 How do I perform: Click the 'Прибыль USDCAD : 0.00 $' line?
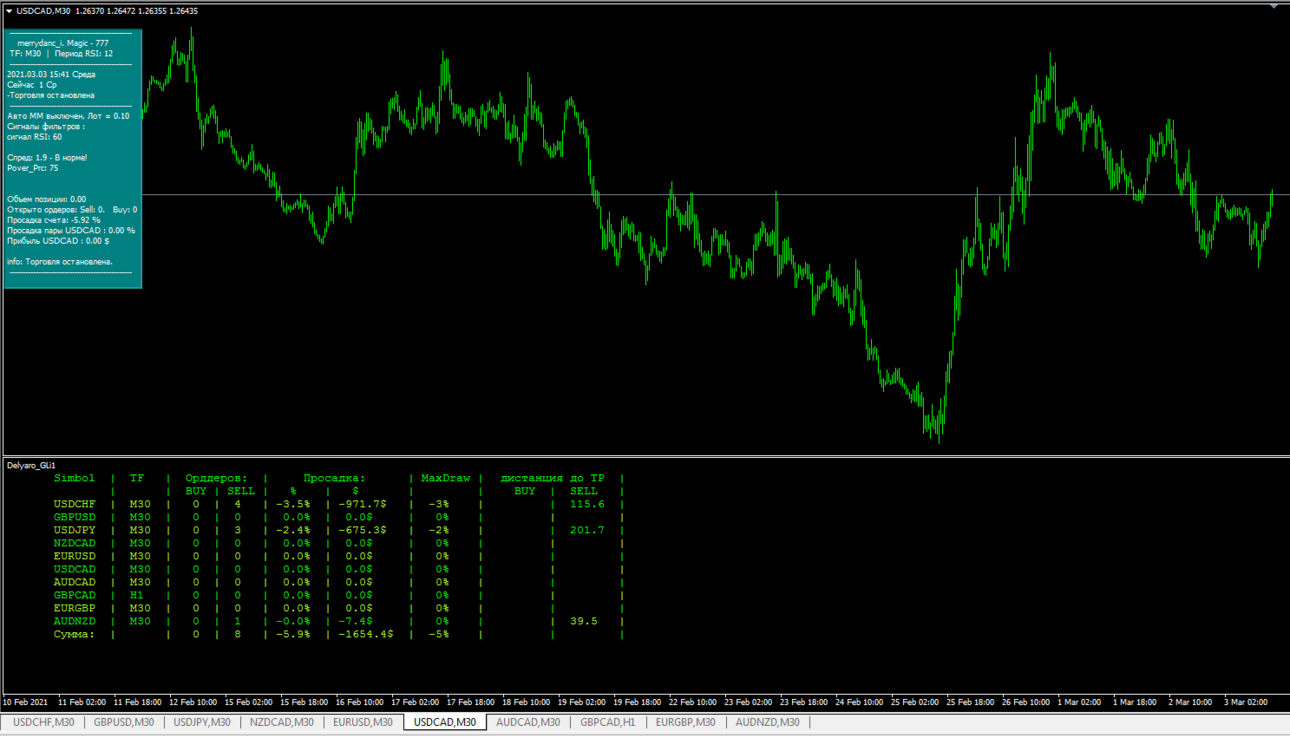(58, 241)
